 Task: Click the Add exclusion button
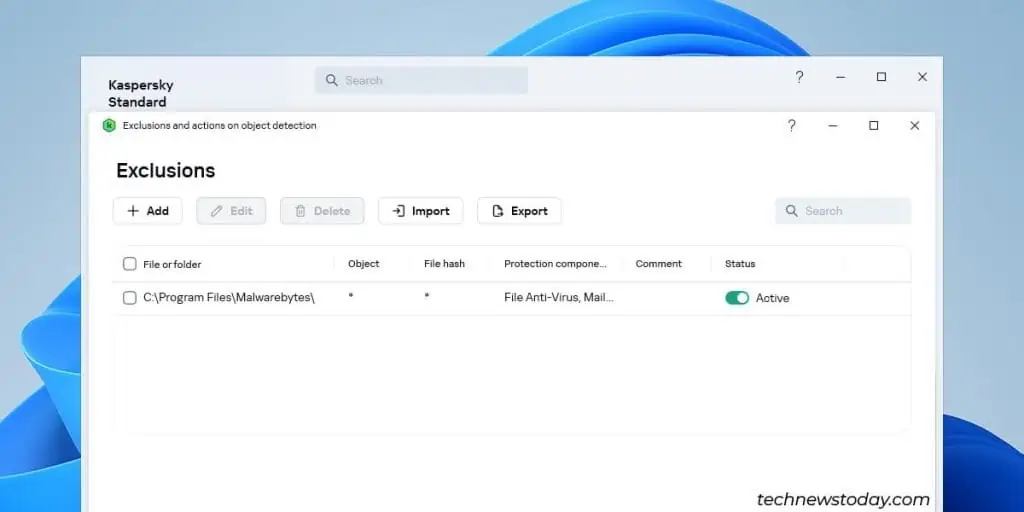(x=148, y=211)
